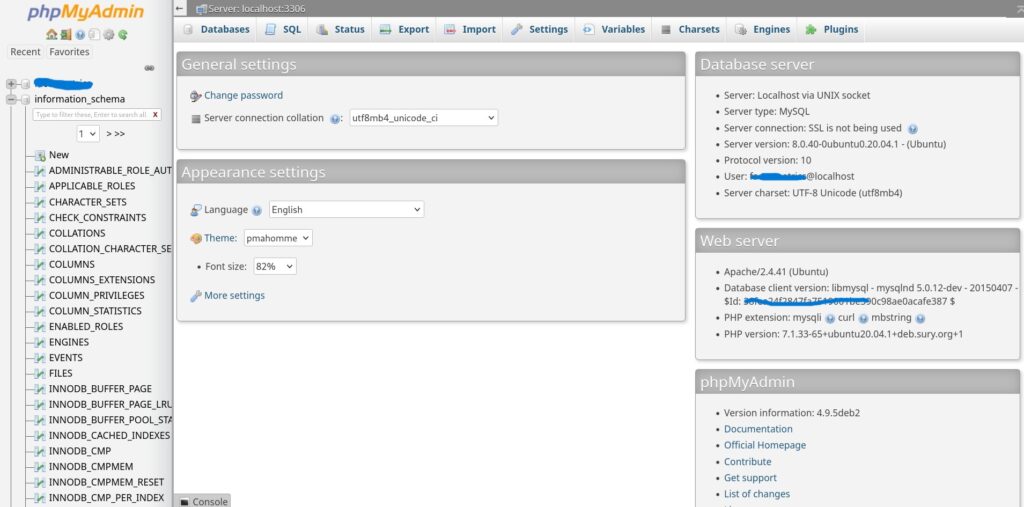The width and height of the screenshot is (1024, 507).
Task: Go to phpMyAdmin home via house icon
Action: tap(51, 35)
